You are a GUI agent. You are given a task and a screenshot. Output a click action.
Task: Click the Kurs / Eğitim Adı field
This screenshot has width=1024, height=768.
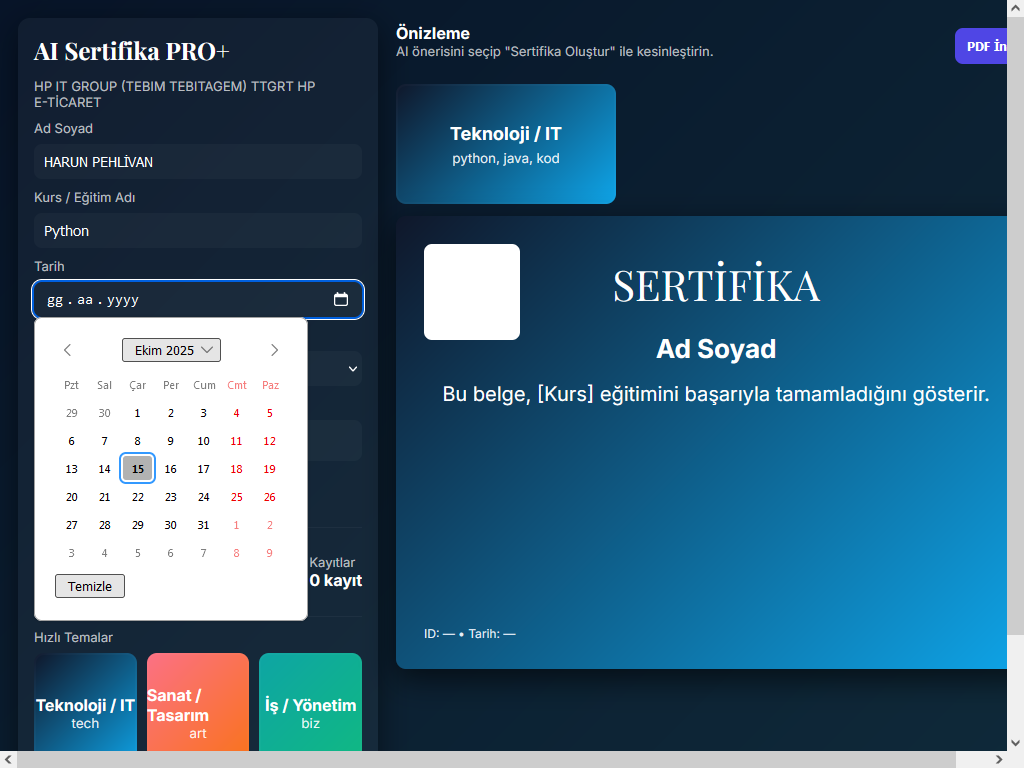198,231
